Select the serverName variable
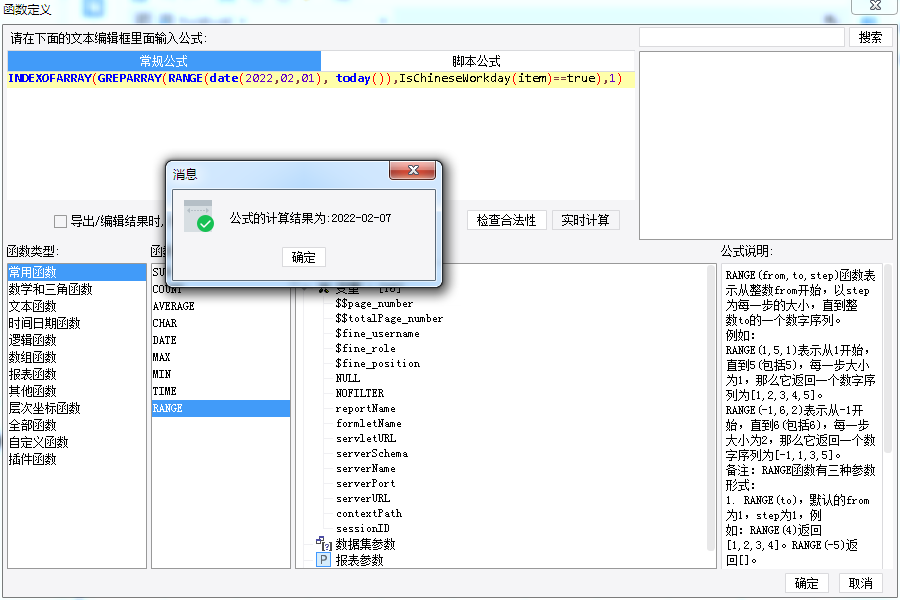 366,469
